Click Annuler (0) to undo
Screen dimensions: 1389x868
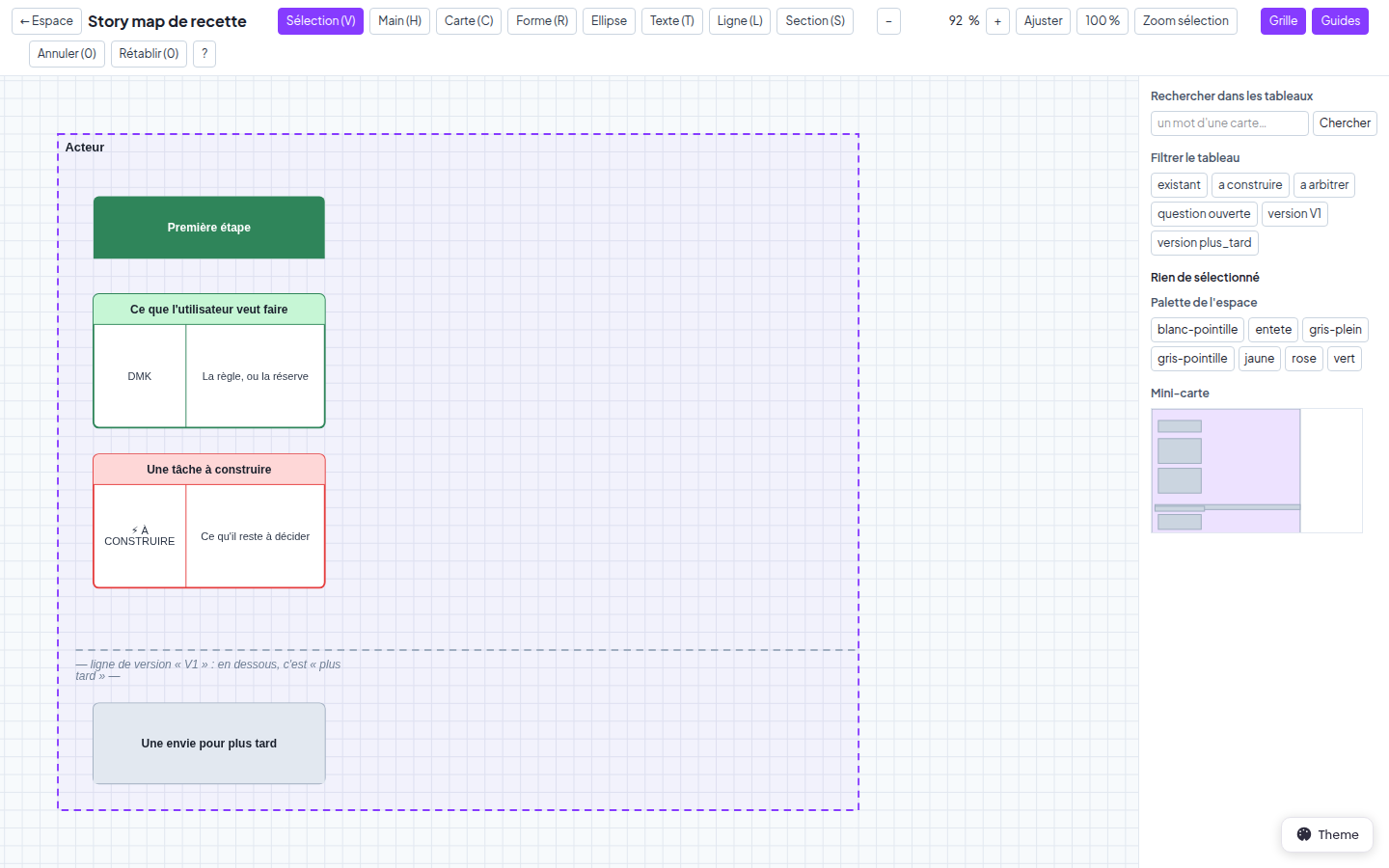click(x=67, y=54)
